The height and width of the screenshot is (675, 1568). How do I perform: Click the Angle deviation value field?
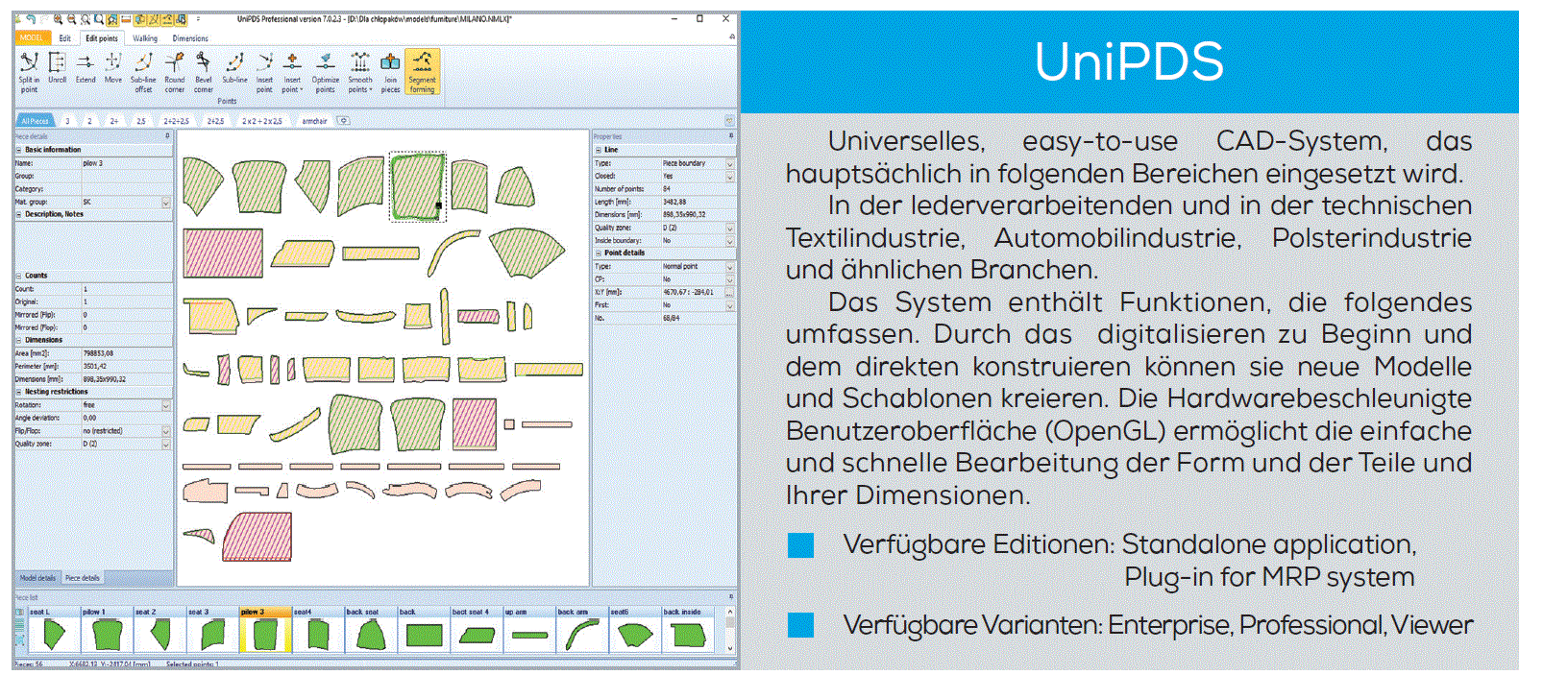126,418
